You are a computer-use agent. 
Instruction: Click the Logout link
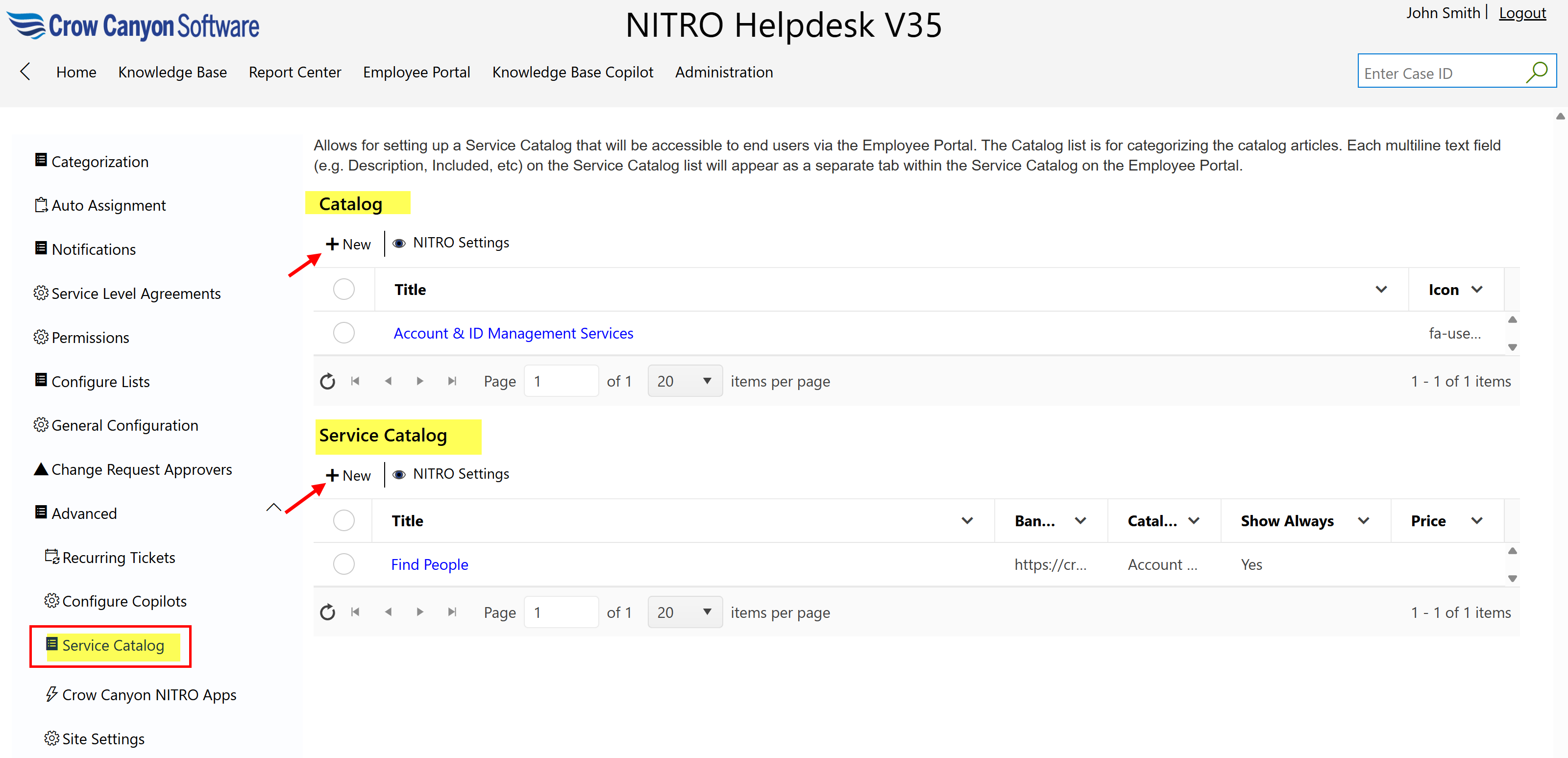(1522, 13)
